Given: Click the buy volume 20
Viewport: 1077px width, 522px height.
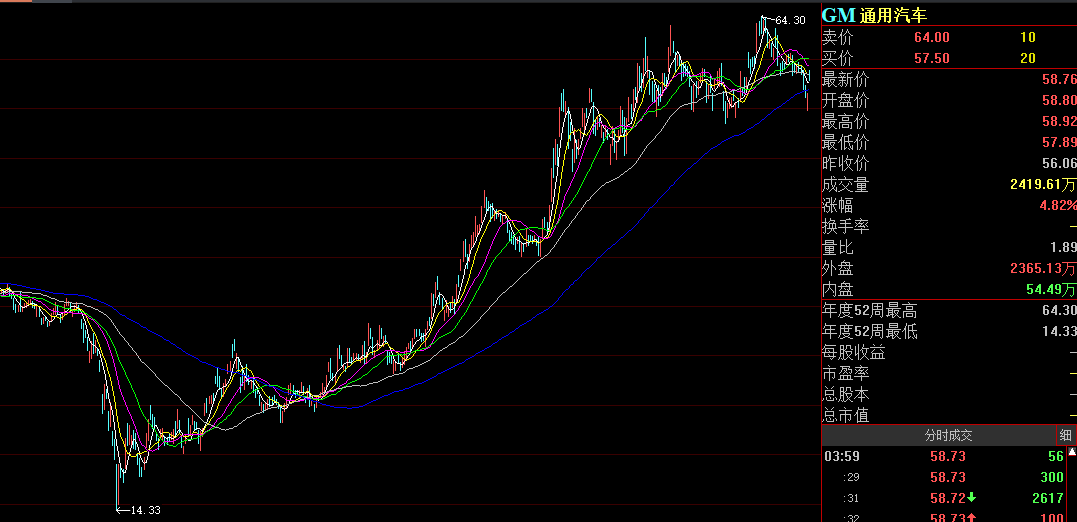Looking at the screenshot, I should point(1028,58).
